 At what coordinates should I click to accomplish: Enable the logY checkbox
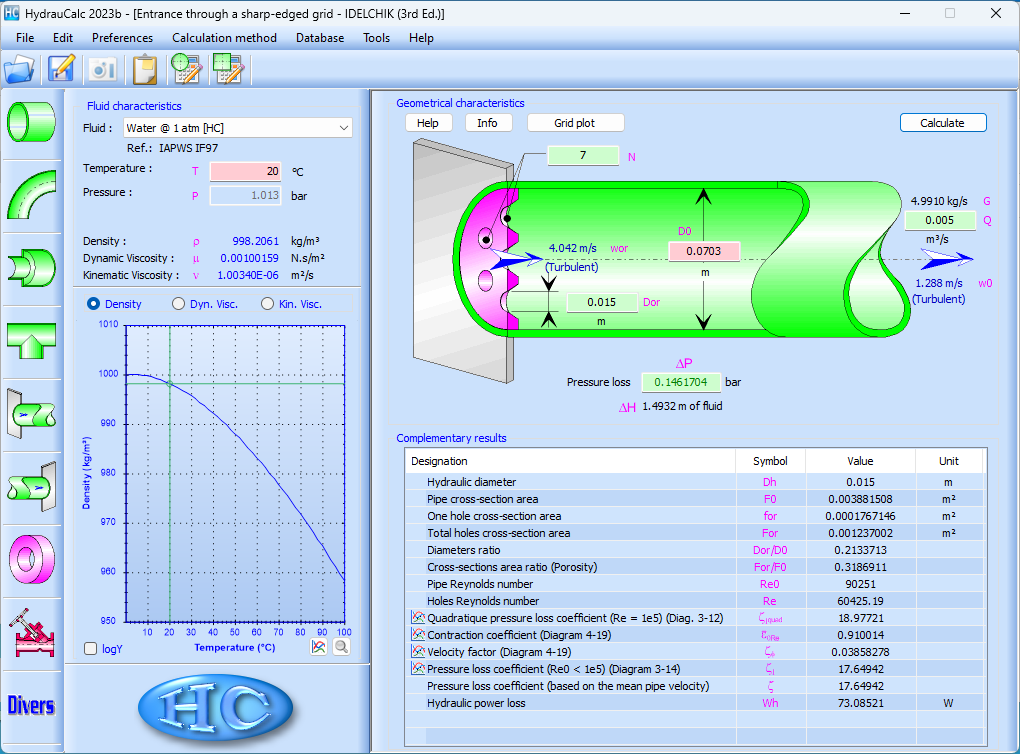point(91,649)
